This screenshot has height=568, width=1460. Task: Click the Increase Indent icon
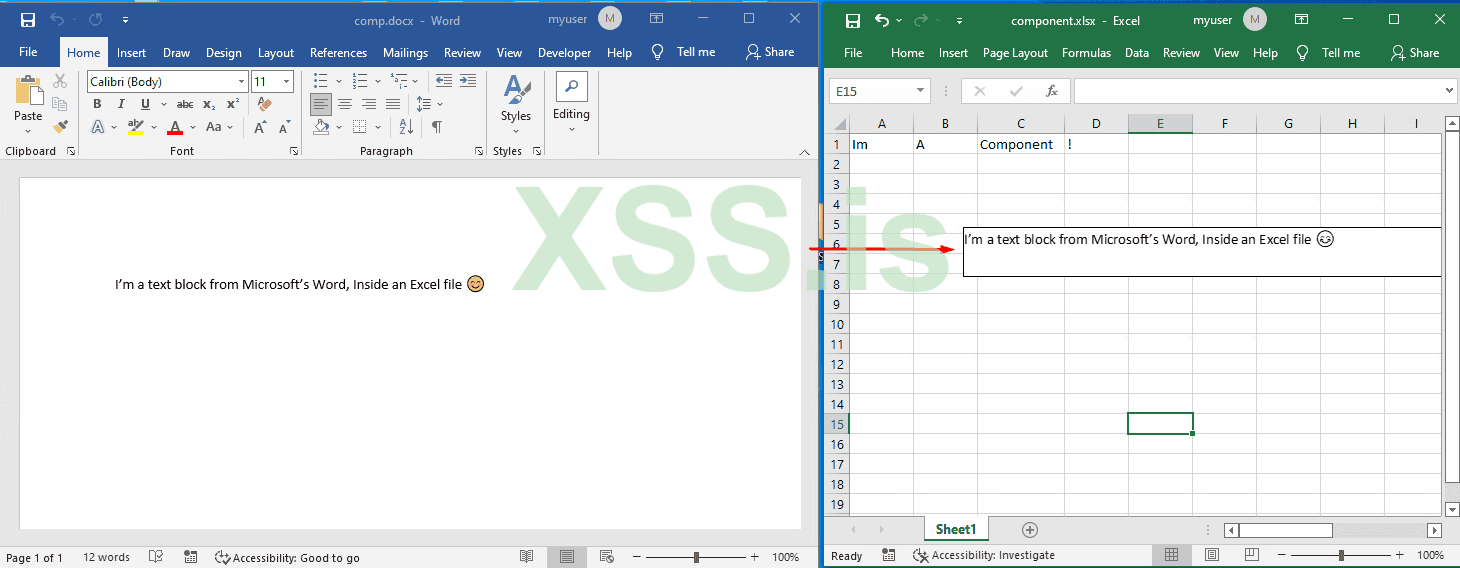tap(469, 81)
